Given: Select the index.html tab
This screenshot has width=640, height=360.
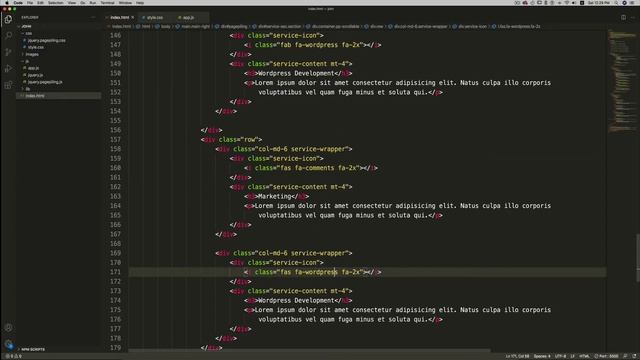Looking at the screenshot, I should click(x=120, y=18).
